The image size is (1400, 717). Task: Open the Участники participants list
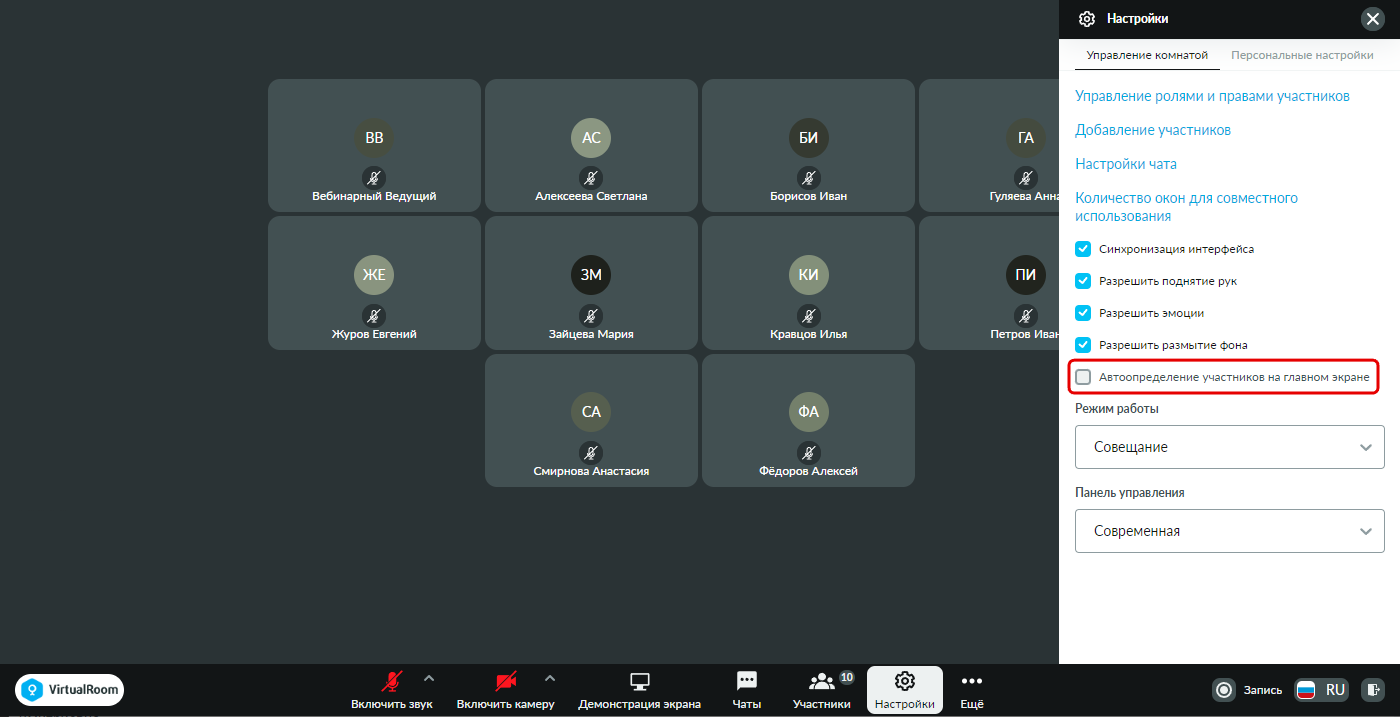(x=822, y=690)
